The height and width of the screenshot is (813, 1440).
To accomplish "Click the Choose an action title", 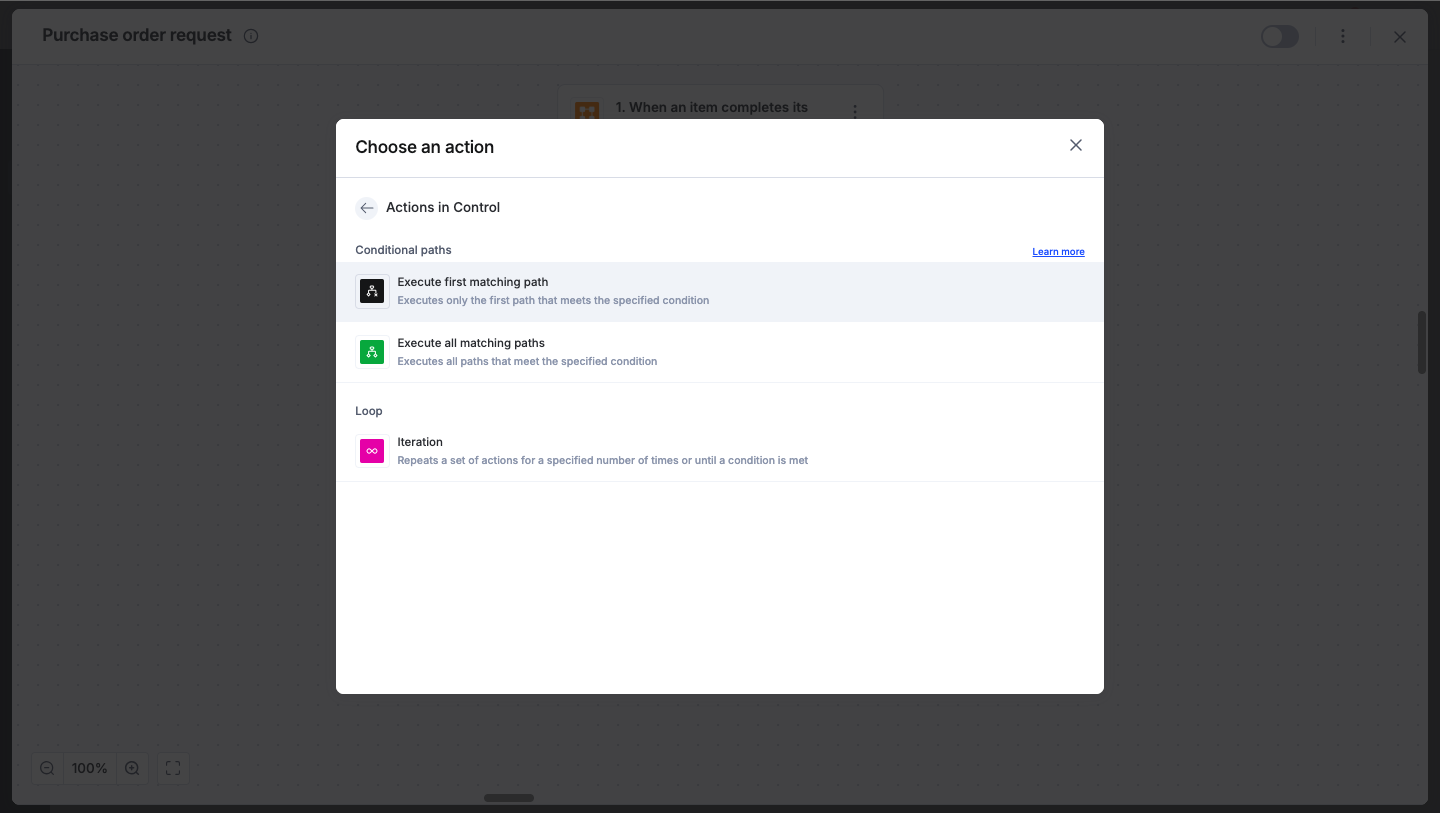I will [425, 147].
